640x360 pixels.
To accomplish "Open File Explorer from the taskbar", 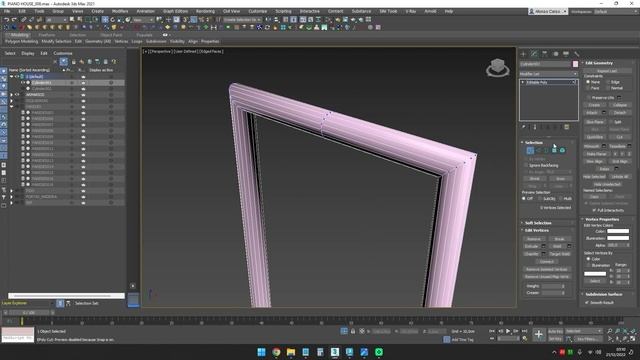I will point(291,352).
